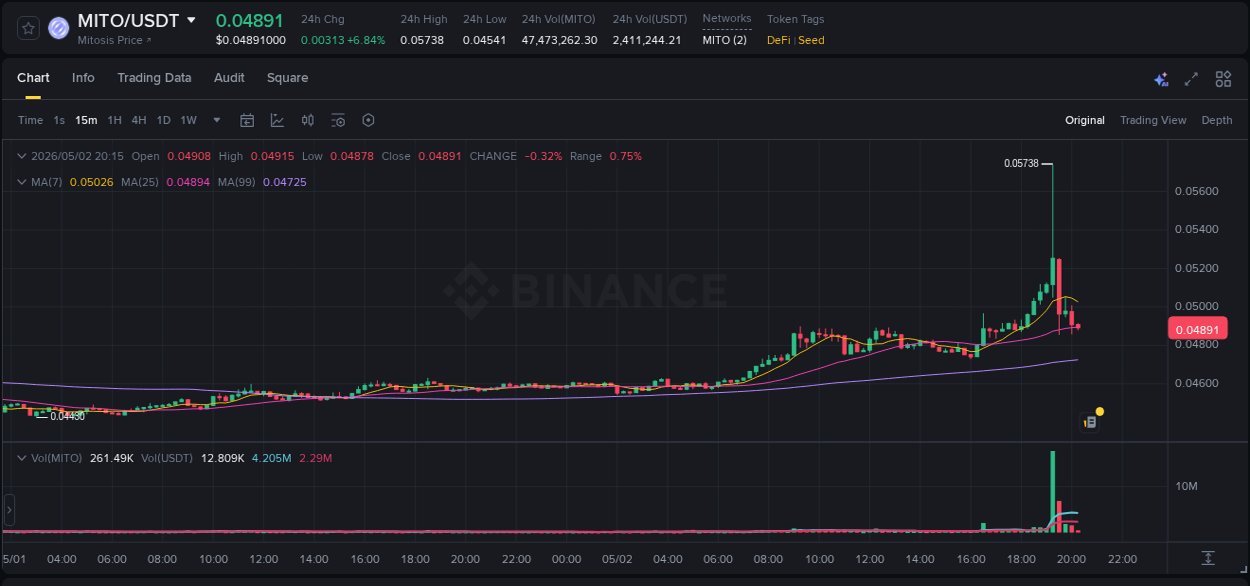Screen dimensions: 1250x586
Task: Expand the left side panel arrow
Action: [9, 510]
